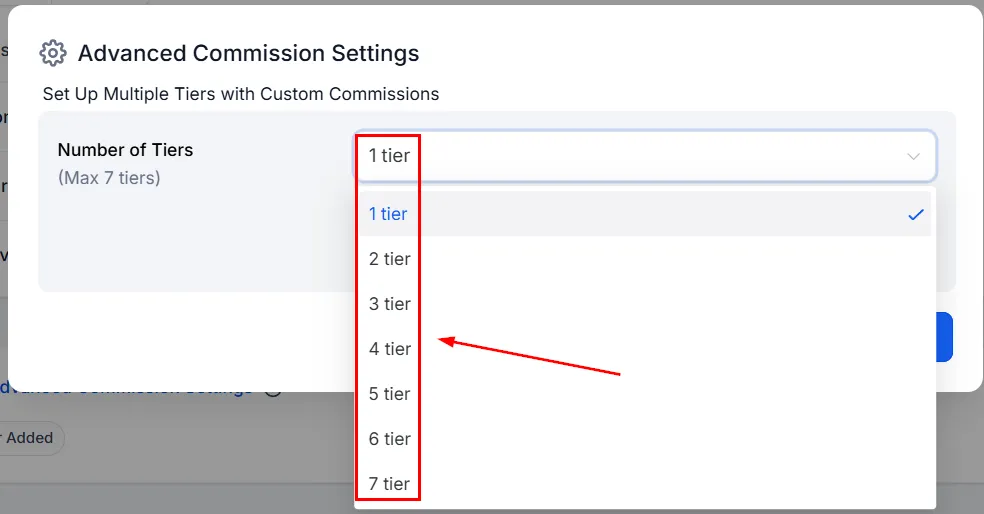Select the highlighted 1 tier option
This screenshot has height=514, width=984.
[x=644, y=214]
